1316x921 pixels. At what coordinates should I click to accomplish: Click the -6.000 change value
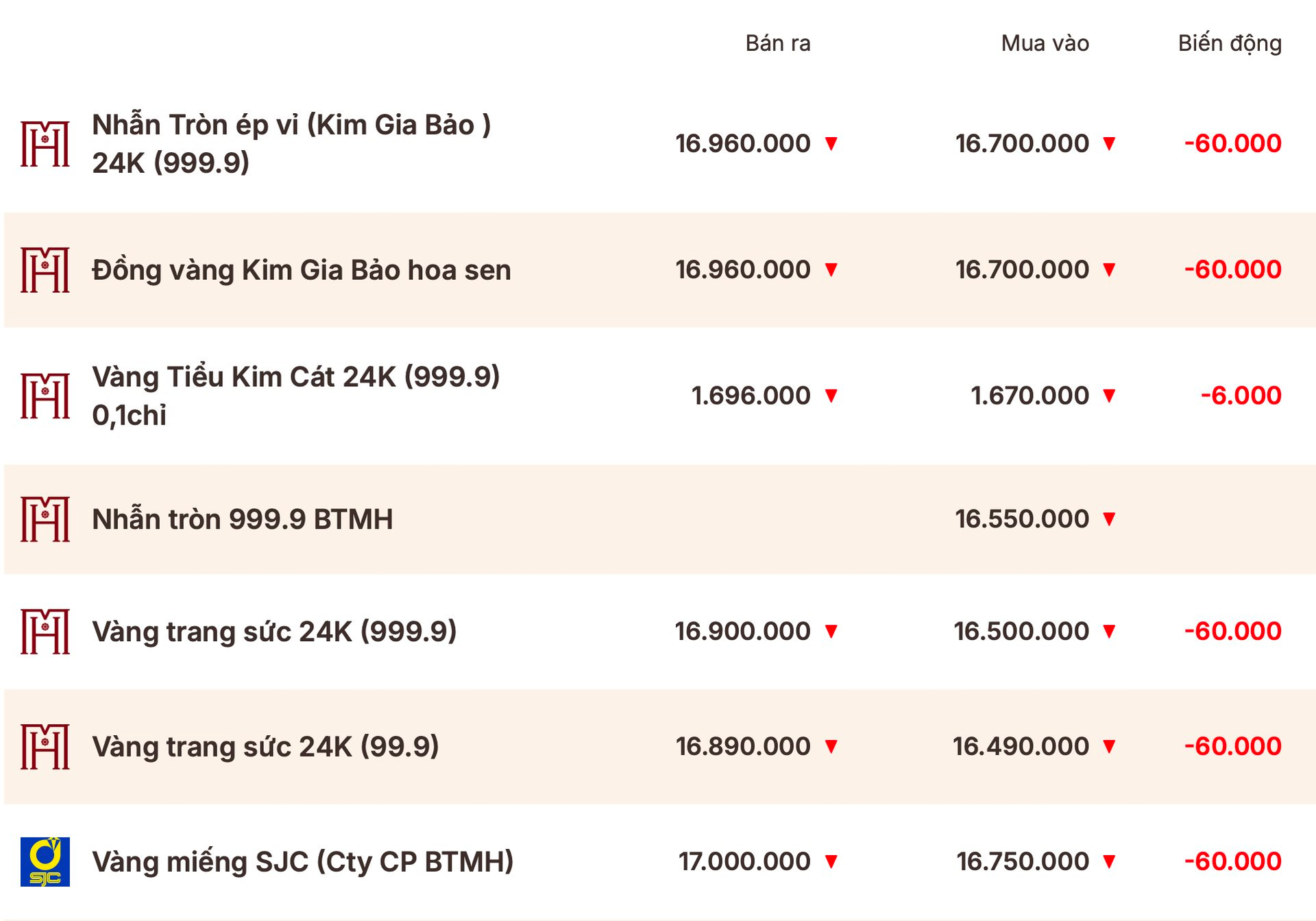(1241, 396)
